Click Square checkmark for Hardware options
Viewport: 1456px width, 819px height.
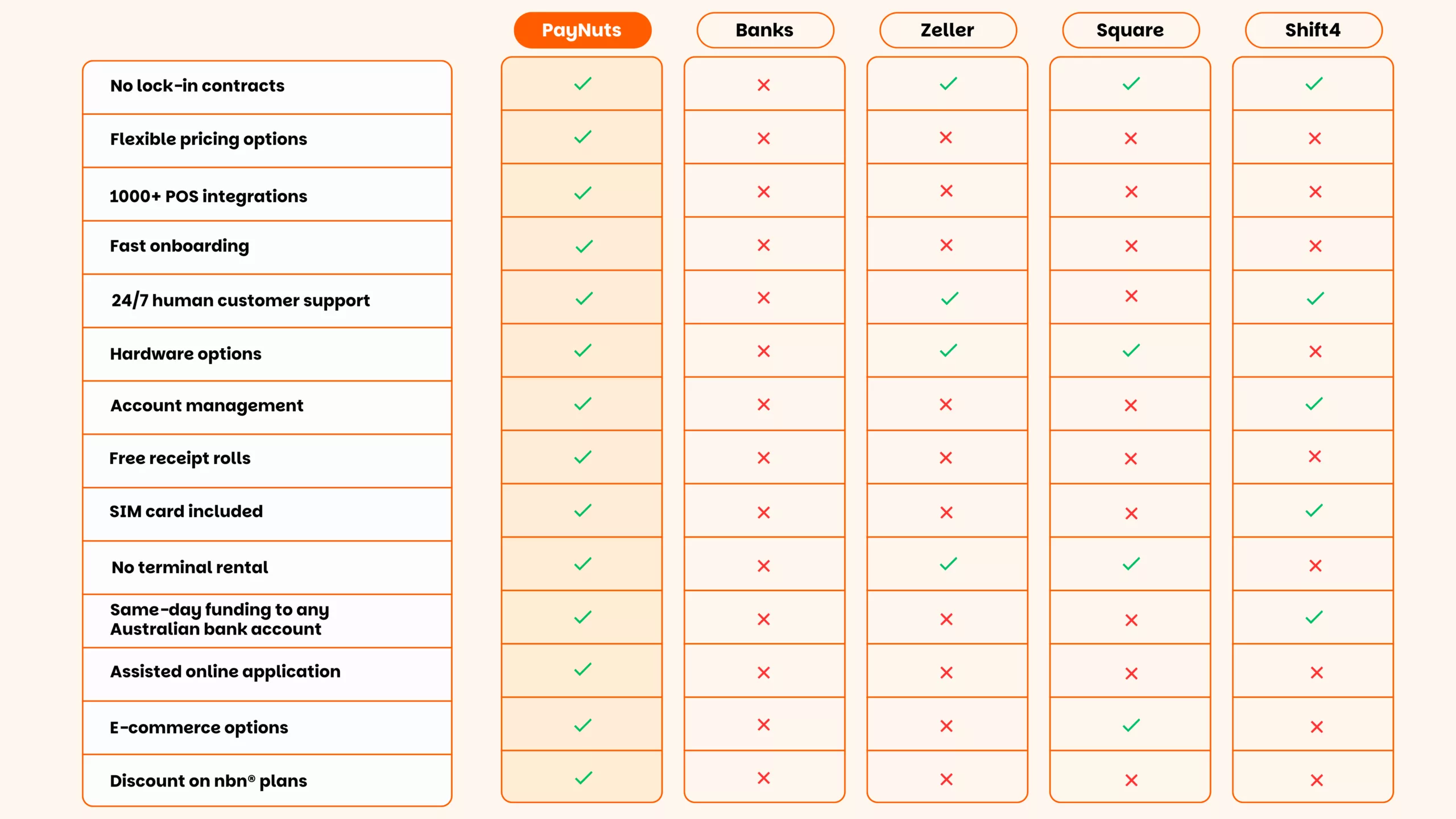(1131, 350)
